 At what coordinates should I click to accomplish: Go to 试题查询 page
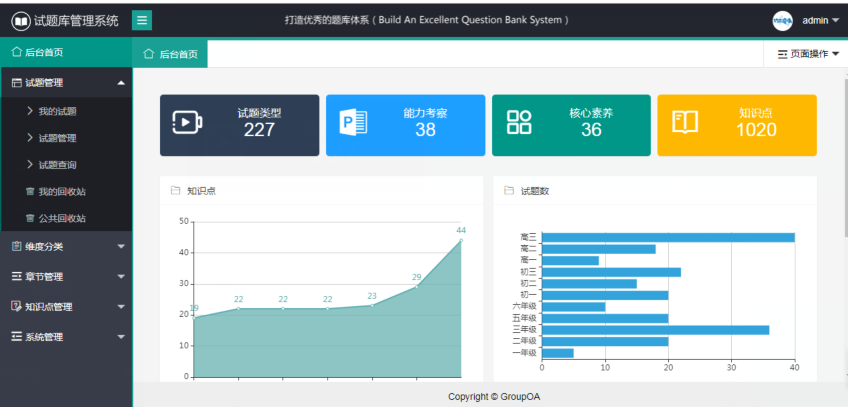pyautogui.click(x=57, y=165)
